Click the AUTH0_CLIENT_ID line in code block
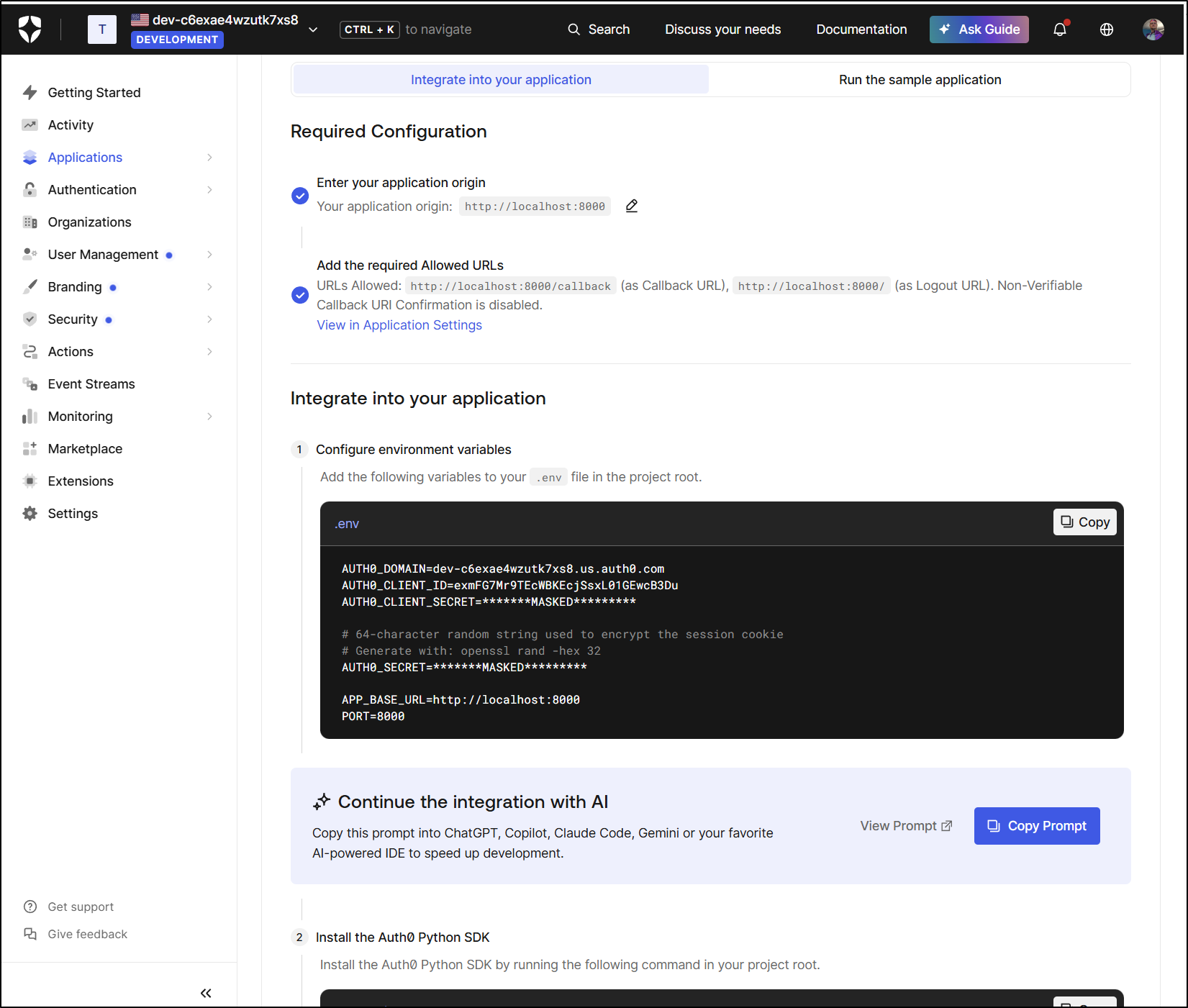Viewport: 1188px width, 1008px height. 509,586
